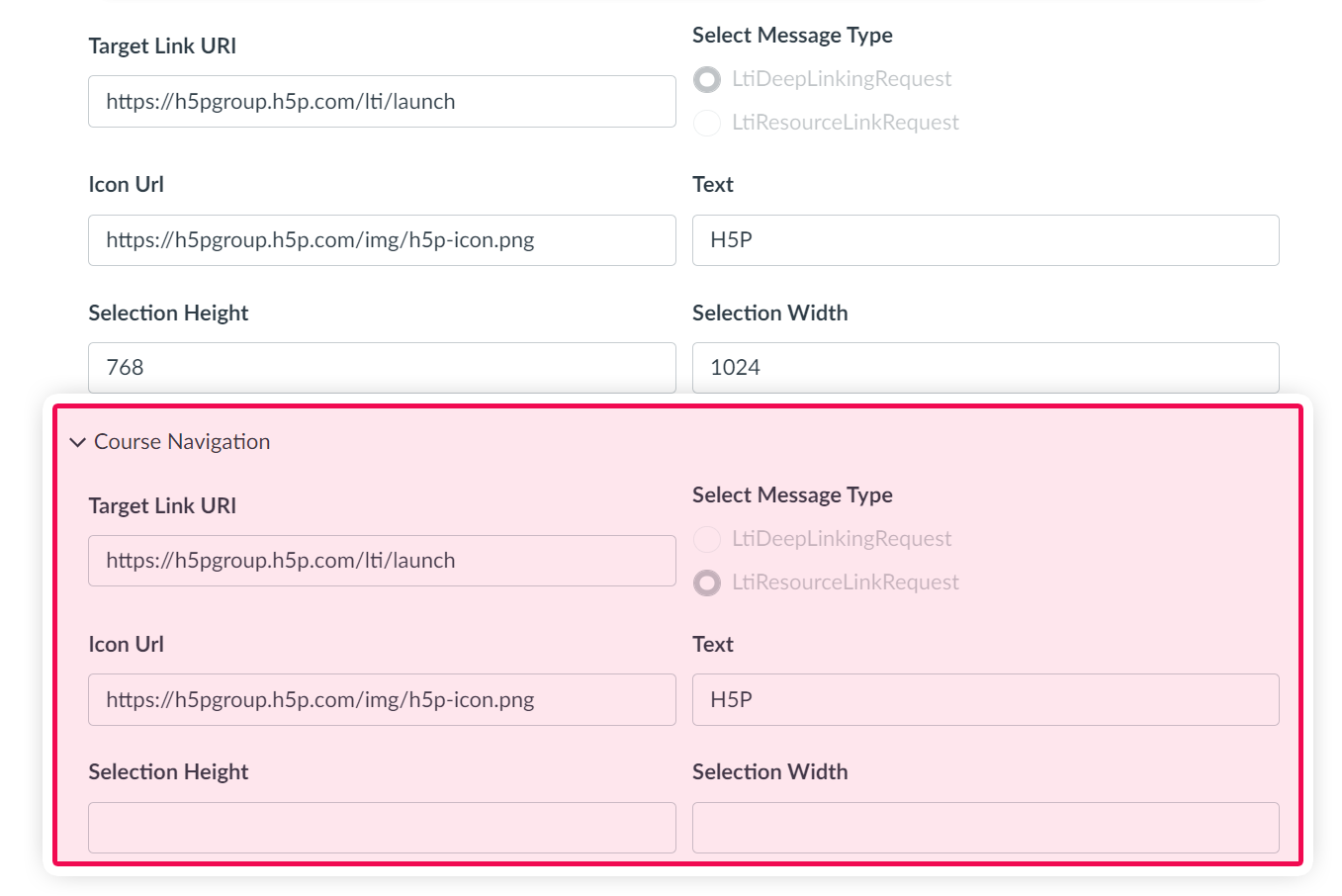The image size is (1342, 896).
Task: Click the Icon Url label inside Course Navigation
Action: 126,644
